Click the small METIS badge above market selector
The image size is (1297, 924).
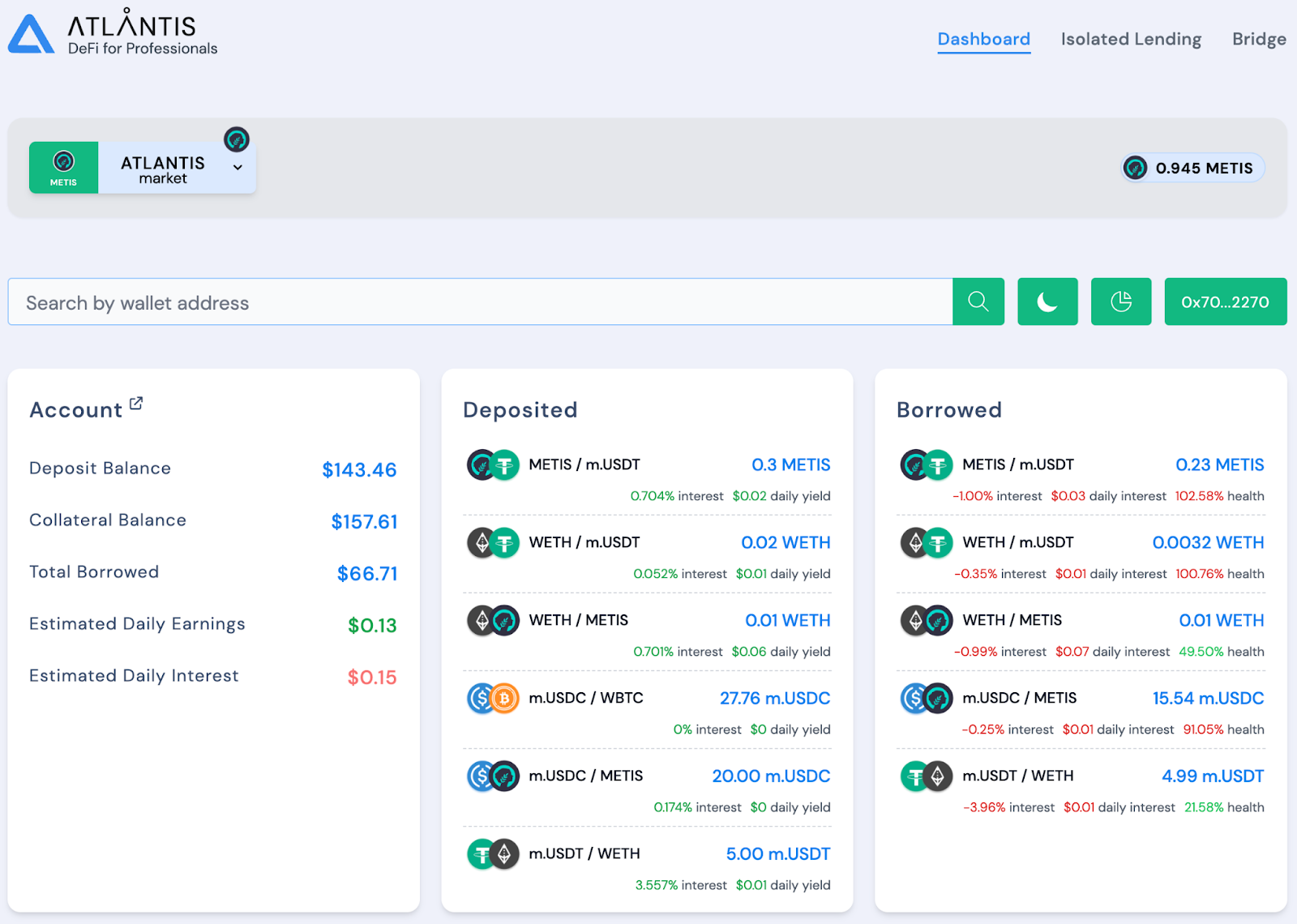[237, 139]
